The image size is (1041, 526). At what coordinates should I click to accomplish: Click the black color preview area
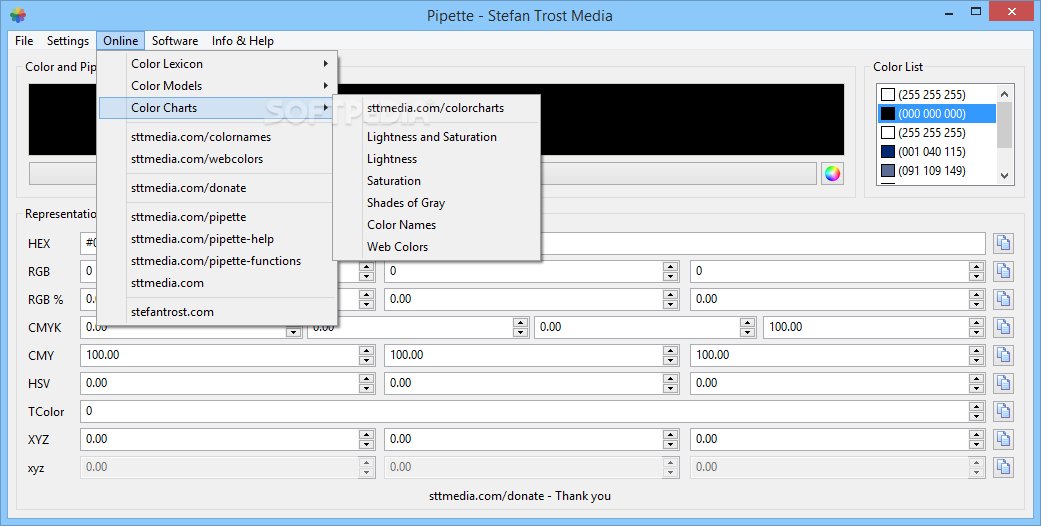pos(436,120)
